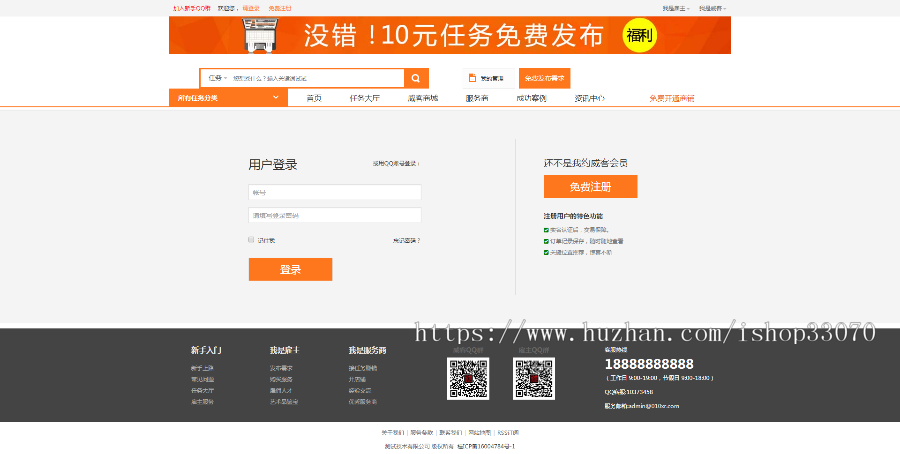Open the 任务 search type dropdown
This screenshot has width=900, height=454.
(218, 78)
